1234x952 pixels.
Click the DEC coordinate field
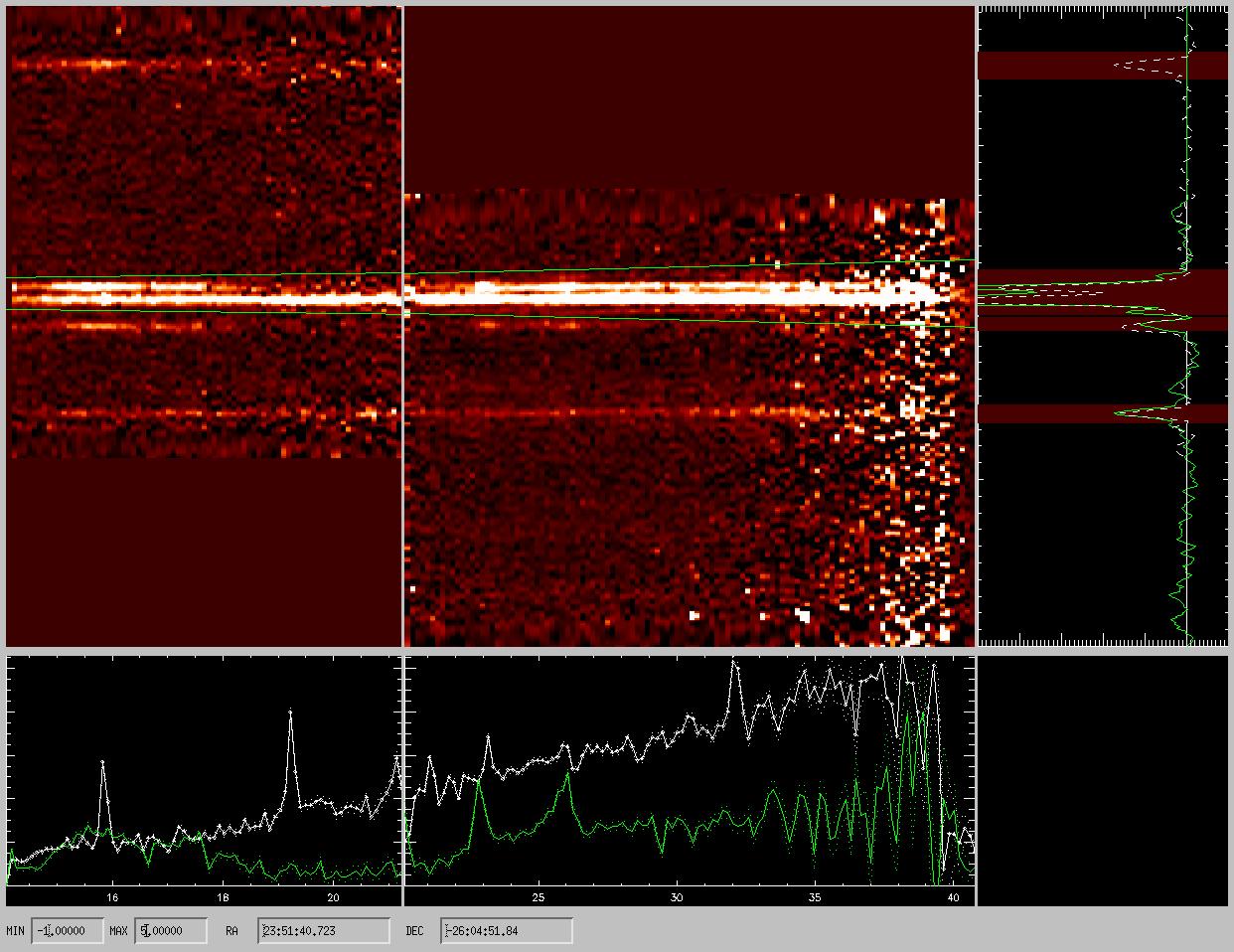point(507,931)
